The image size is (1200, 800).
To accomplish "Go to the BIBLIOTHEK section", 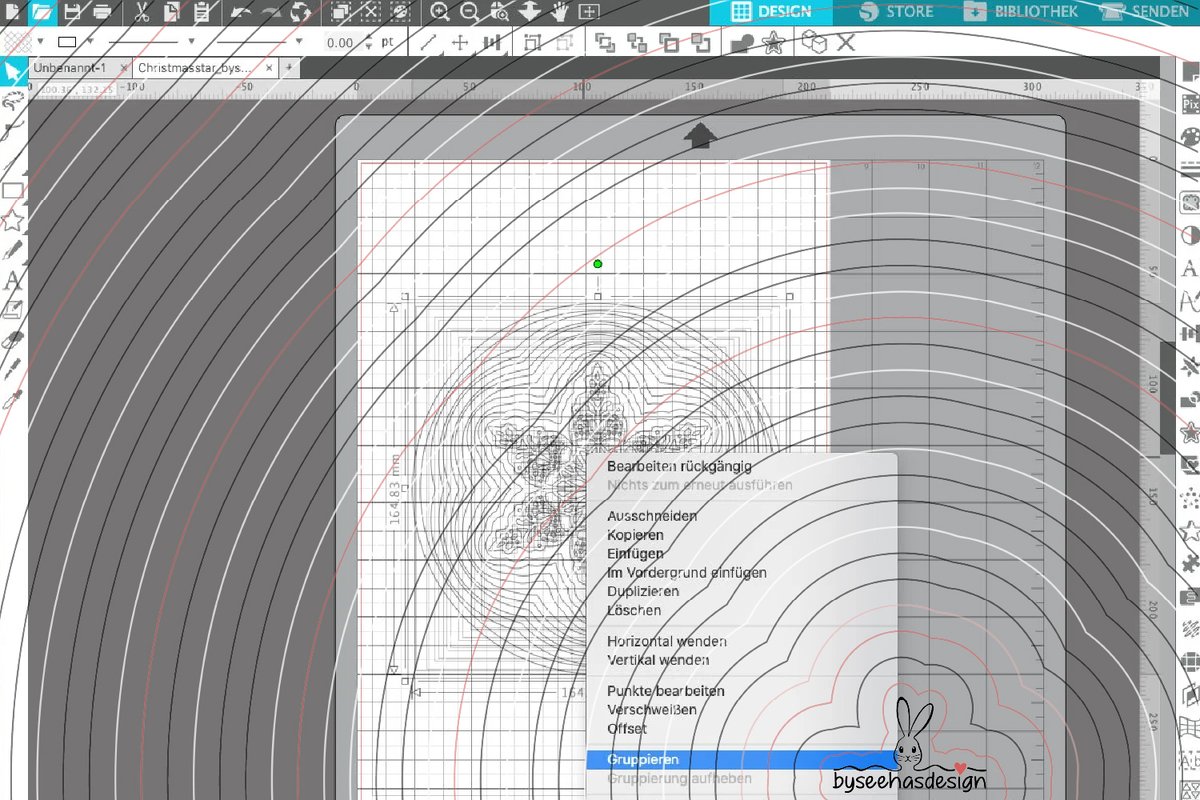I will (1021, 12).
